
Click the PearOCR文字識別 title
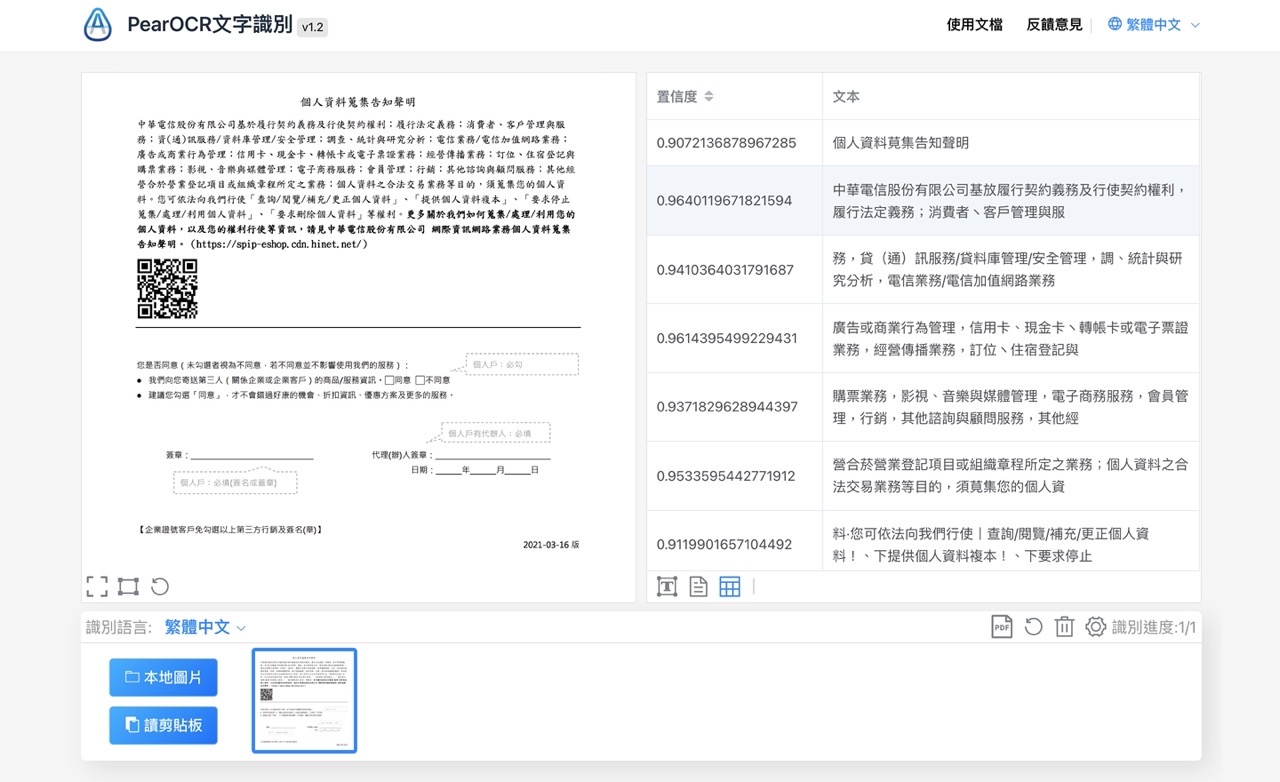tap(209, 25)
